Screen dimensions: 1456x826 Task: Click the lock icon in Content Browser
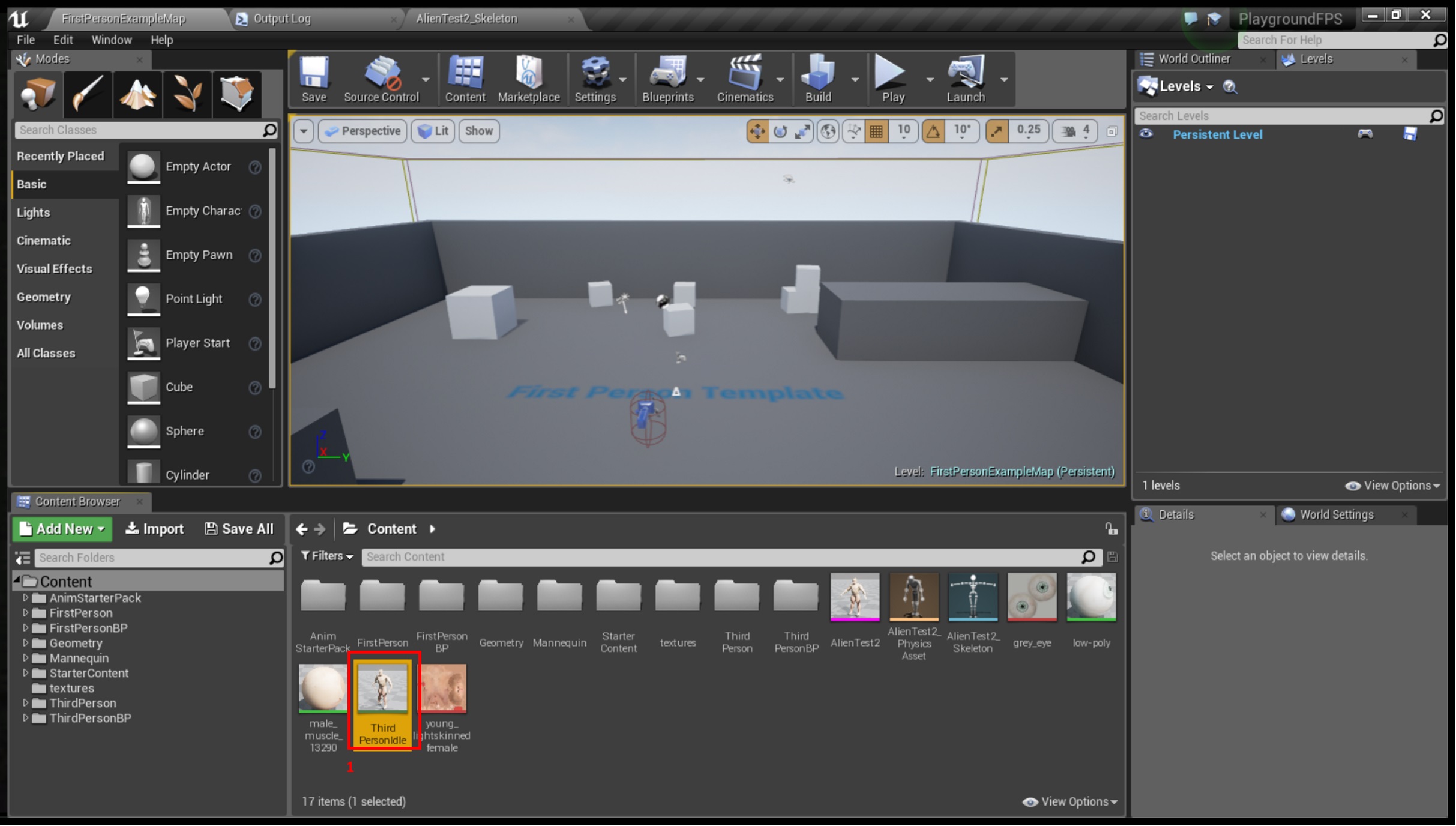(x=1111, y=529)
